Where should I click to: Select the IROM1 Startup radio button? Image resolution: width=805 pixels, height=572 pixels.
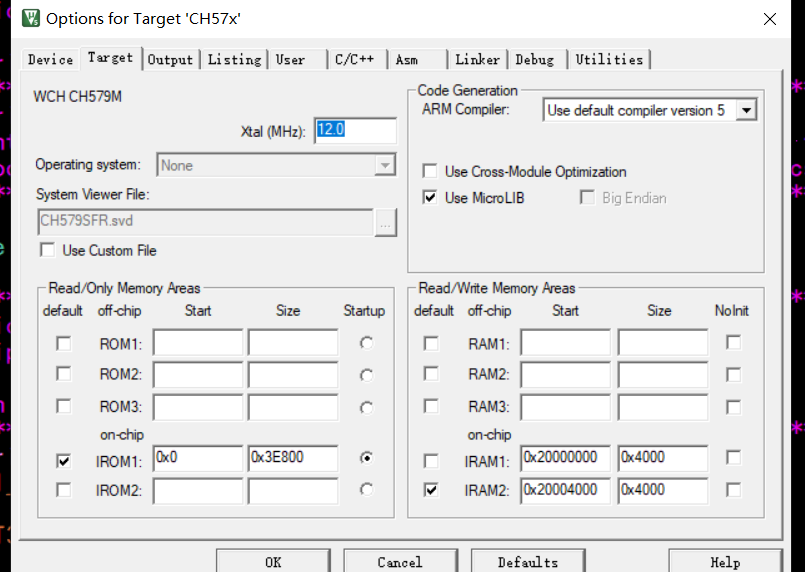[x=366, y=458]
